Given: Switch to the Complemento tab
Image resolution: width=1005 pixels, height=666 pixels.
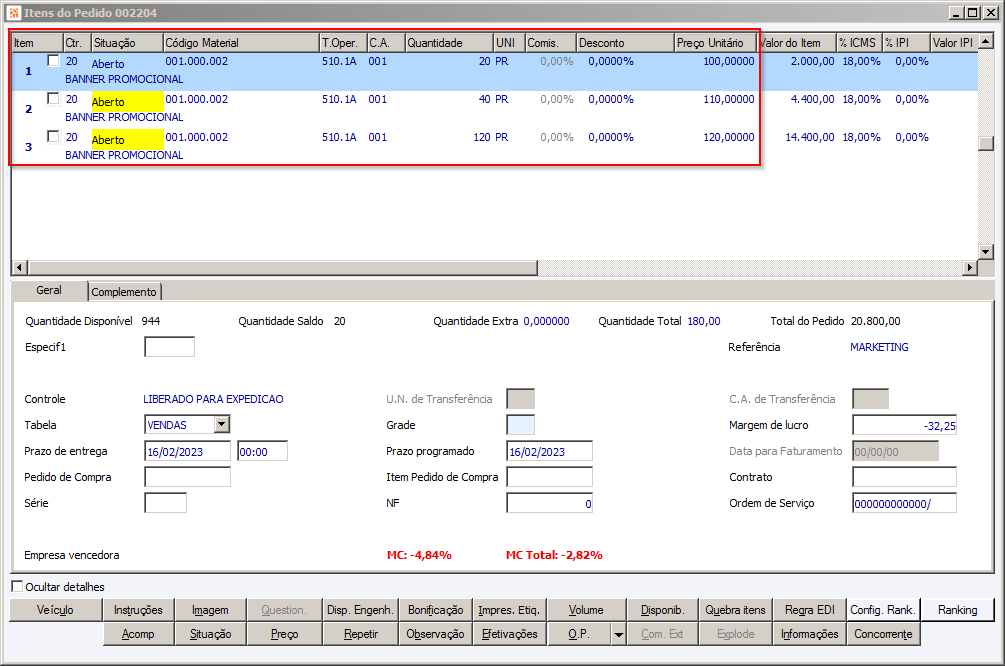Looking at the screenshot, I should click(125, 292).
